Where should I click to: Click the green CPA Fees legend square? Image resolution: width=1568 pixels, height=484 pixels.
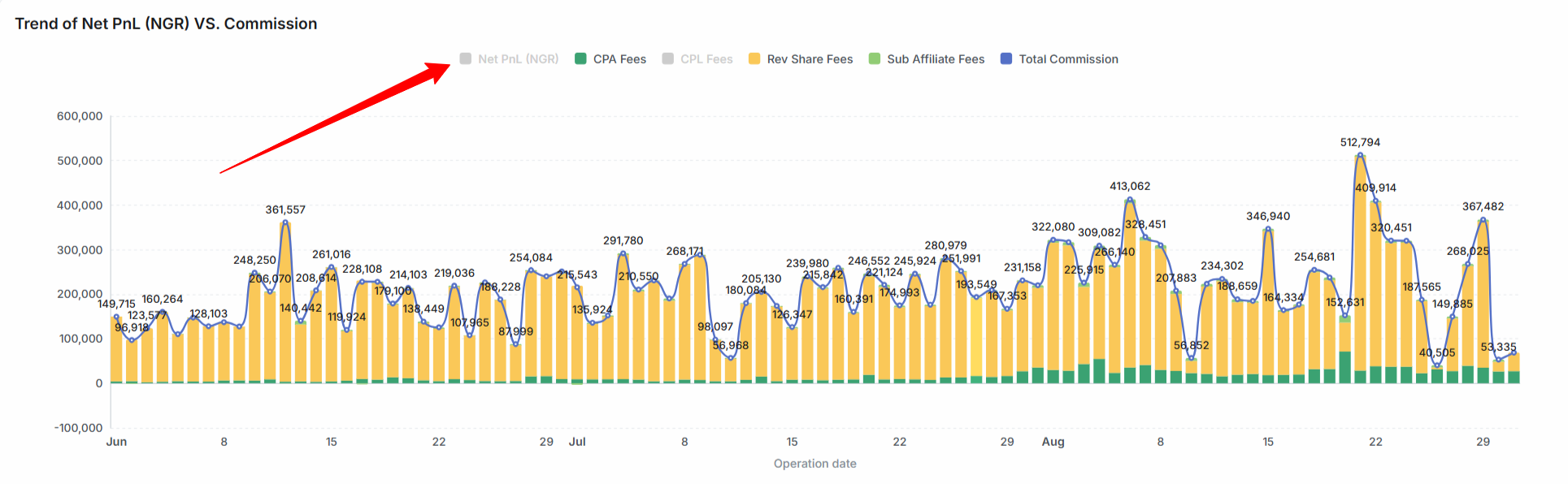point(580,58)
